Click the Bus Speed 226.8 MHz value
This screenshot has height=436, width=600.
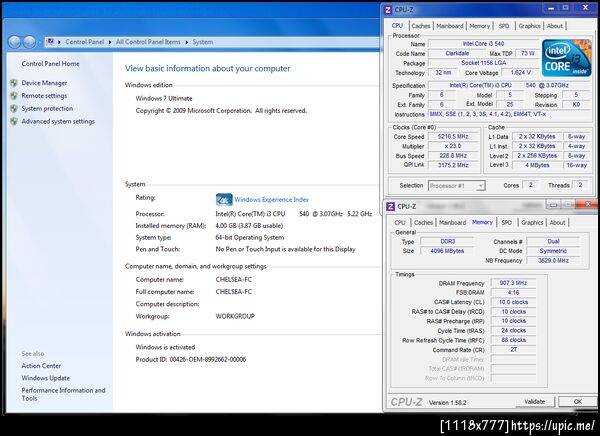[453, 156]
